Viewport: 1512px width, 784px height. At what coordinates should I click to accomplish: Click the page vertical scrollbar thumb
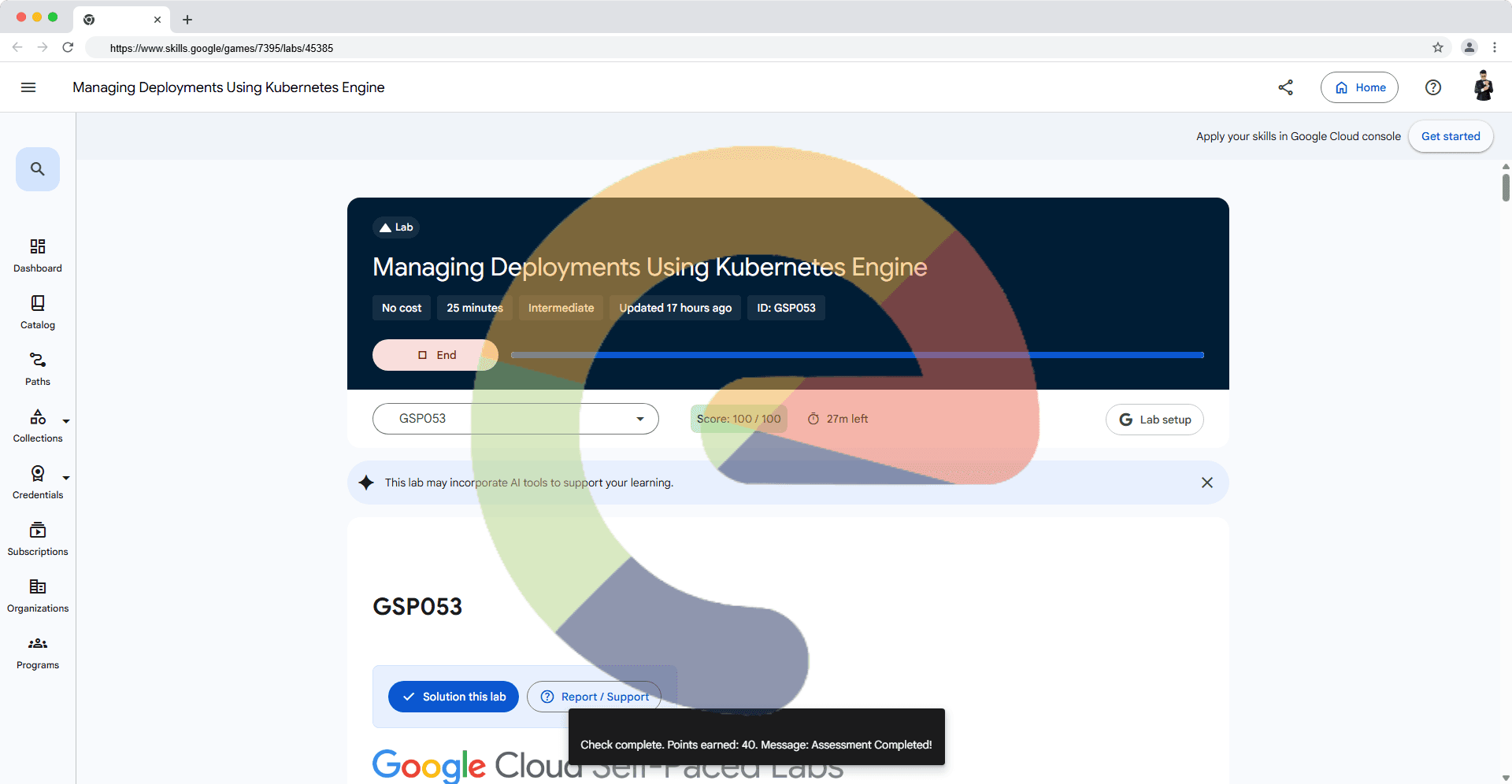[1506, 187]
